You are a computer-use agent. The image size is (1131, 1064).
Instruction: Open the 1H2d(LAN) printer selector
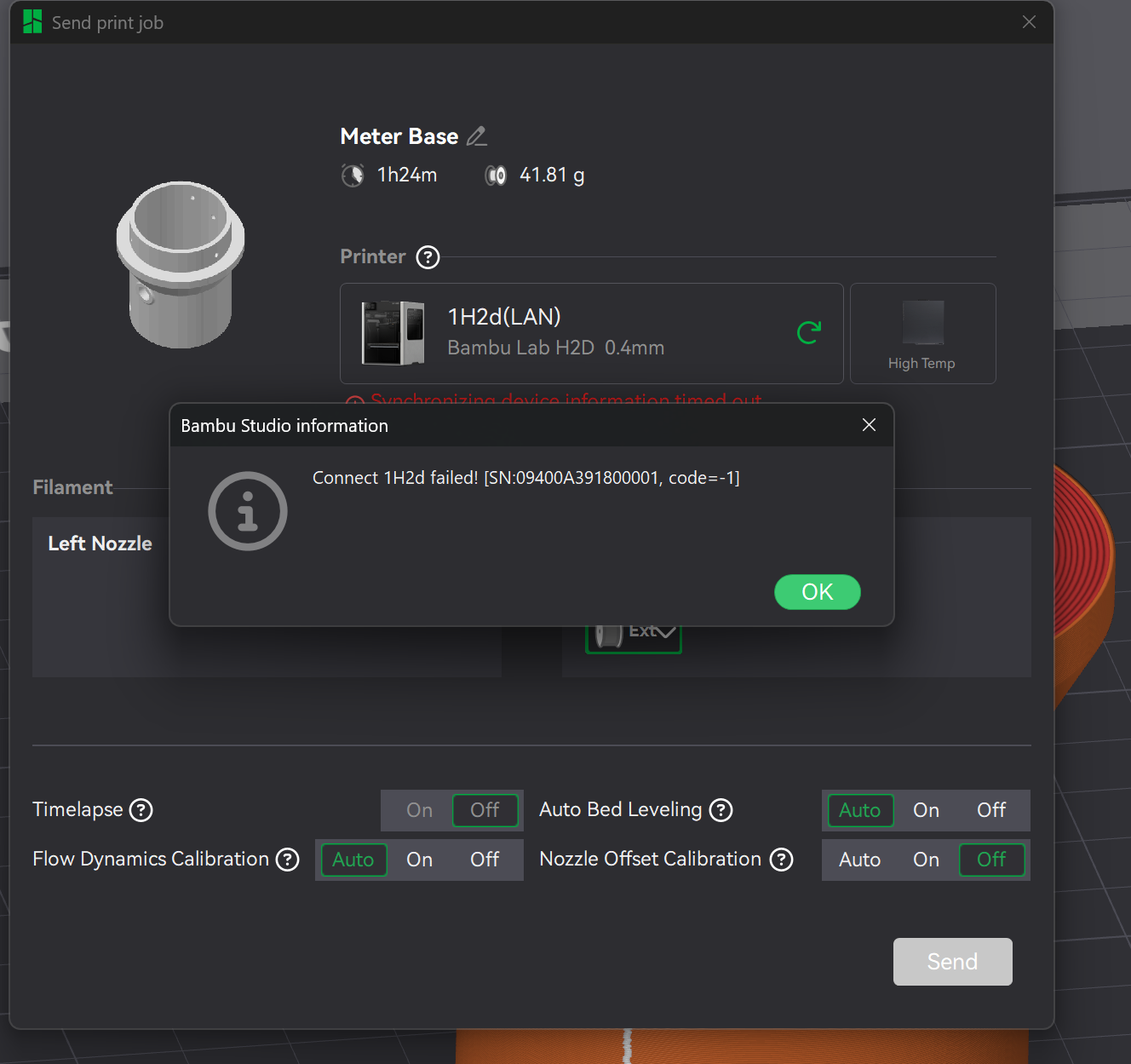(591, 333)
